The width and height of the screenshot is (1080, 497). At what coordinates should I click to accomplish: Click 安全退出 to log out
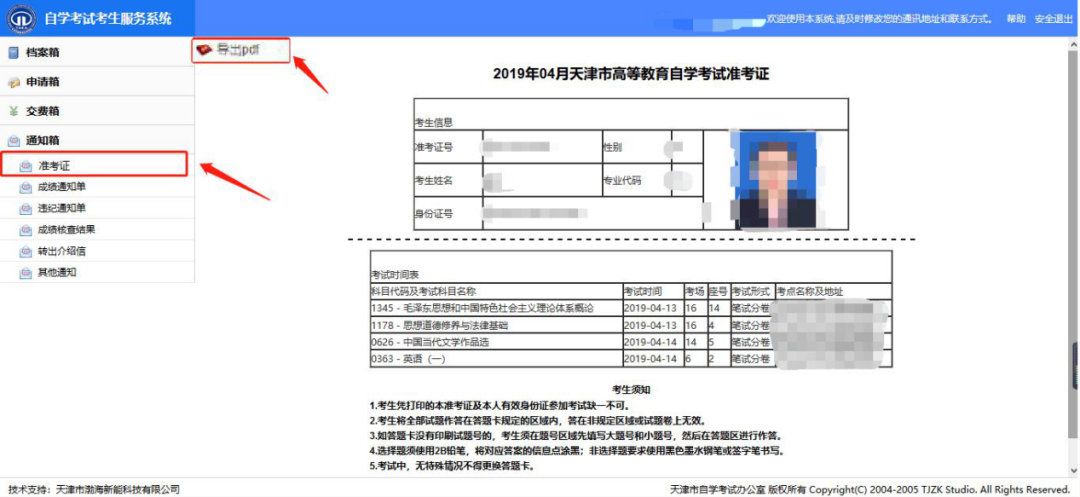[1053, 19]
